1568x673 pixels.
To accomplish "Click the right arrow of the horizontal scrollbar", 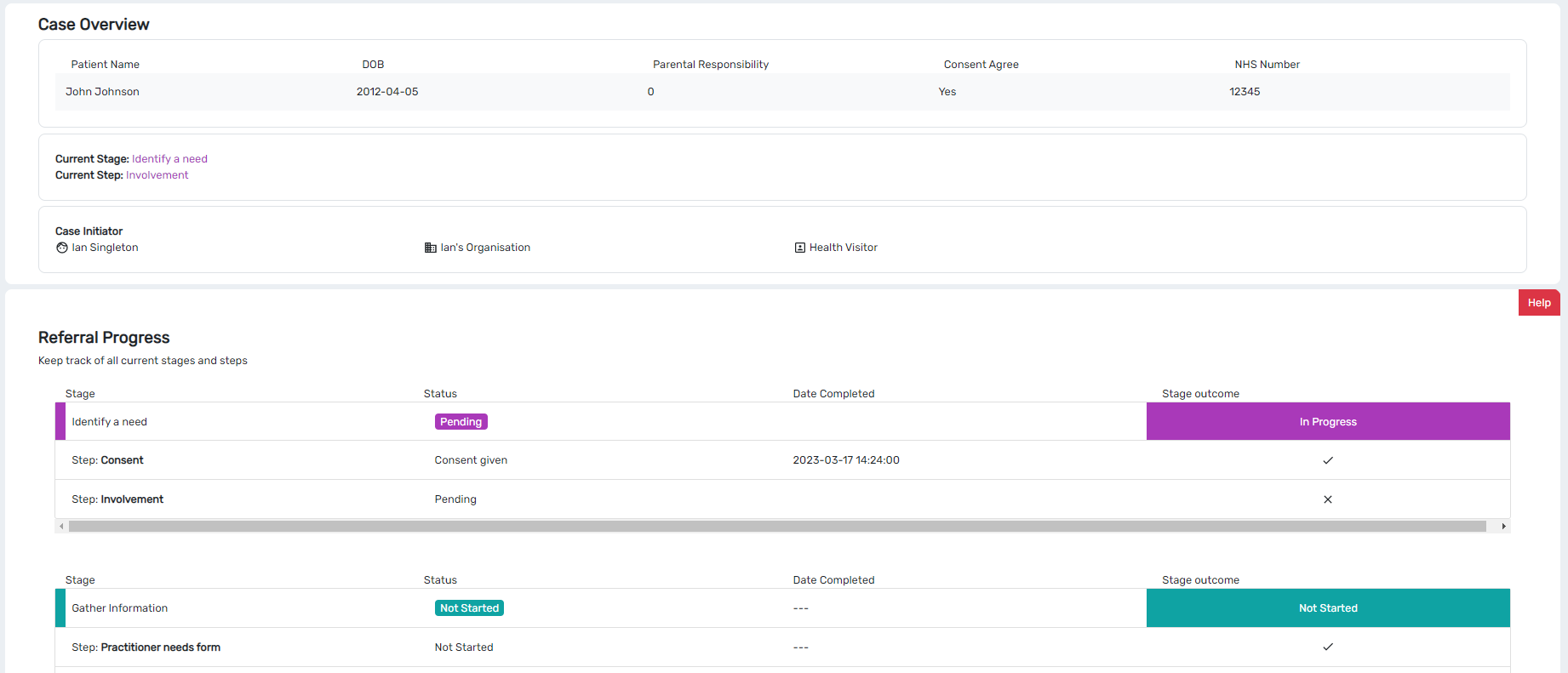I will point(1504,527).
